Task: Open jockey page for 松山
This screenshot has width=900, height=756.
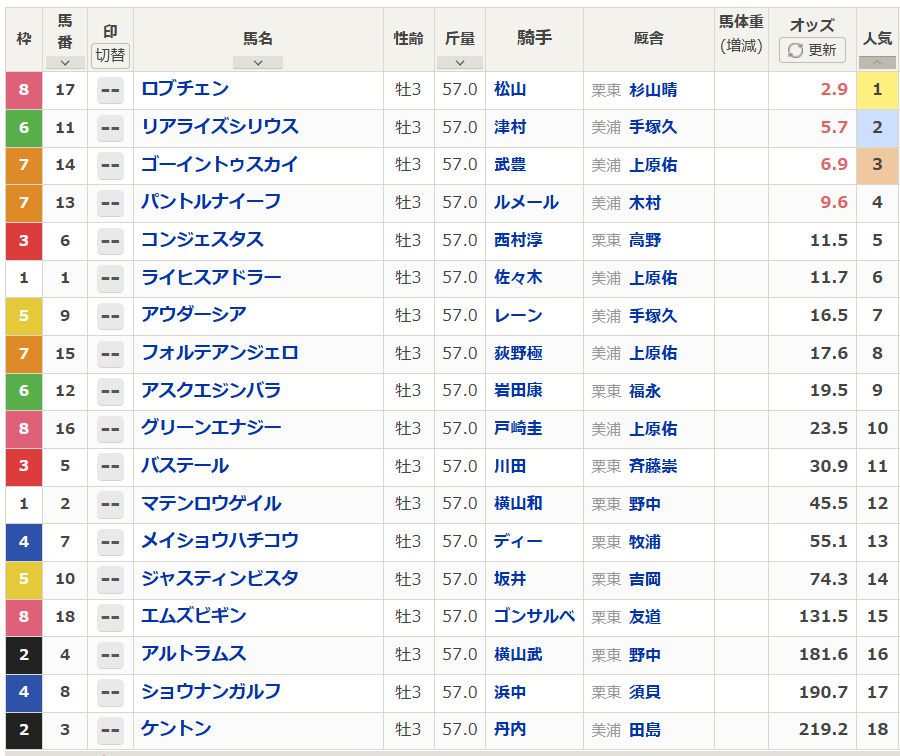Action: pos(510,89)
